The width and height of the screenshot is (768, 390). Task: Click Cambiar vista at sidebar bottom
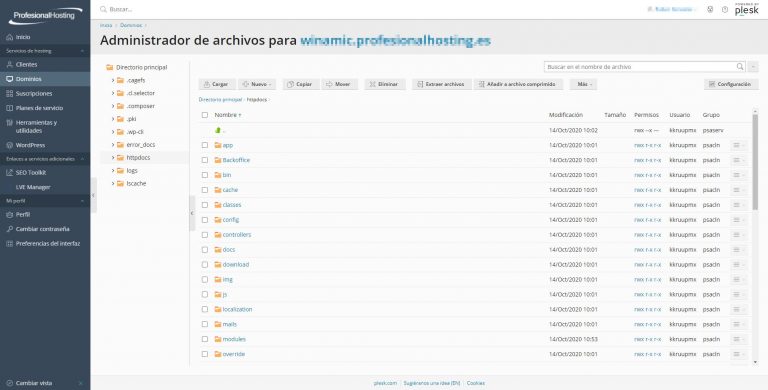33,383
